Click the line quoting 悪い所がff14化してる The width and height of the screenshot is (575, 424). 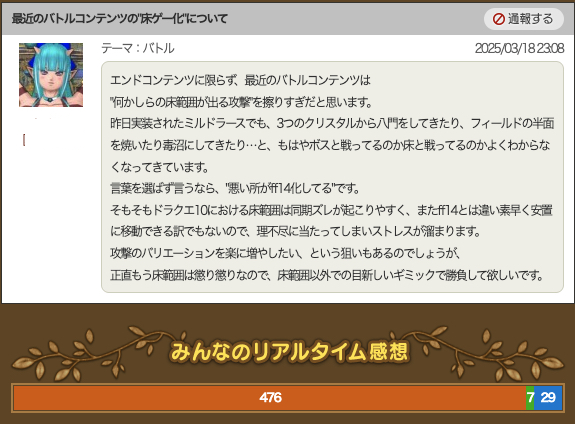tap(235, 189)
